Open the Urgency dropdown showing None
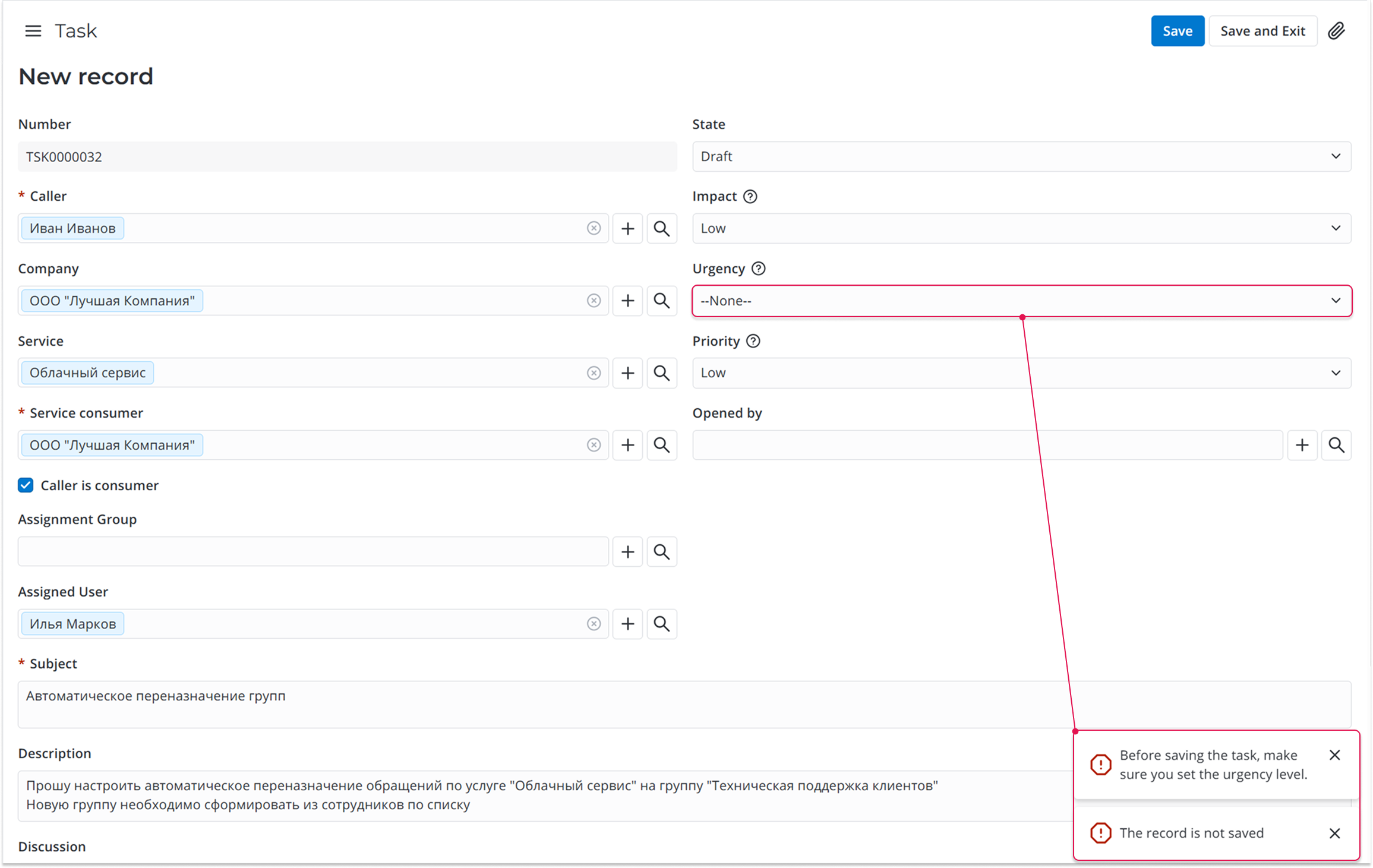This screenshot has height=868, width=1373. pos(1021,301)
